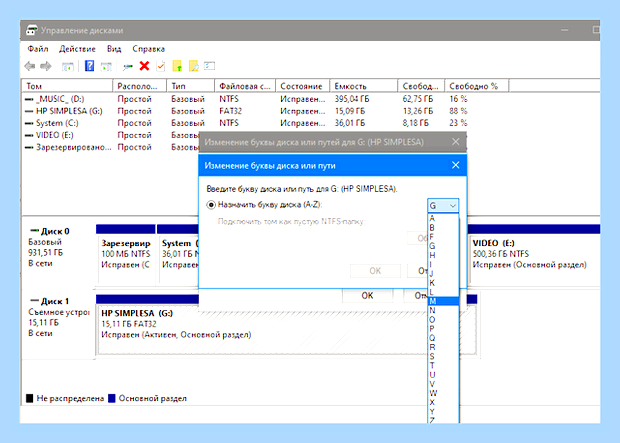The image size is (620, 443).
Task: Click the FAT32 file system cell
Action: 231,111
